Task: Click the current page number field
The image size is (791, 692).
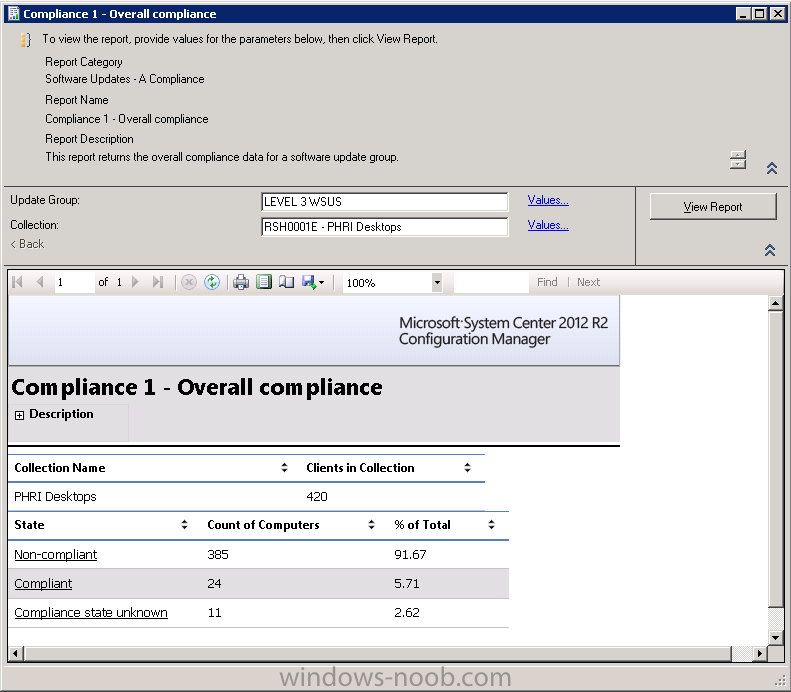Action: pos(74,282)
